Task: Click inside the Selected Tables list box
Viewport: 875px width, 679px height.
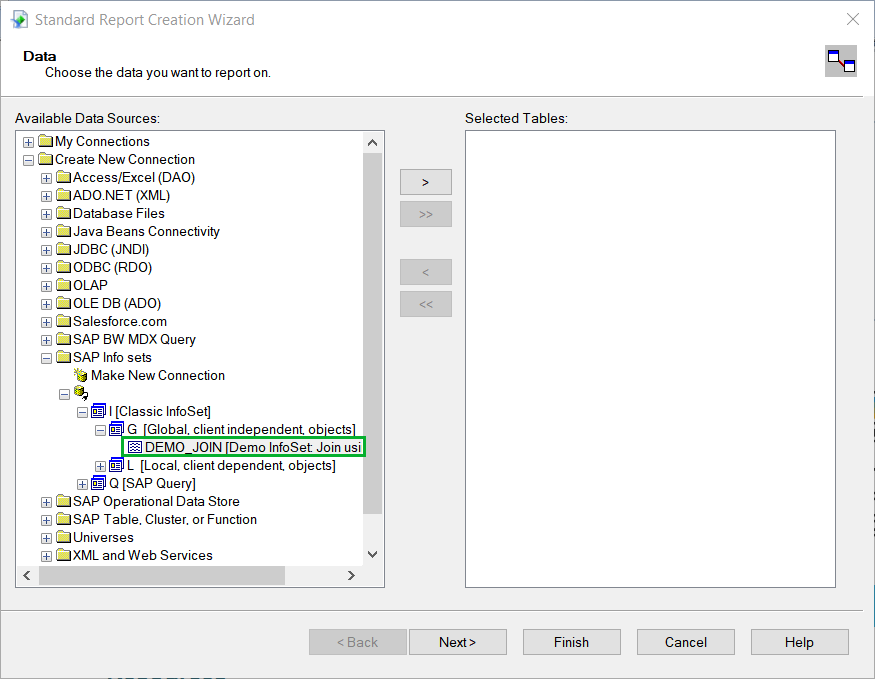Action: tap(650, 359)
